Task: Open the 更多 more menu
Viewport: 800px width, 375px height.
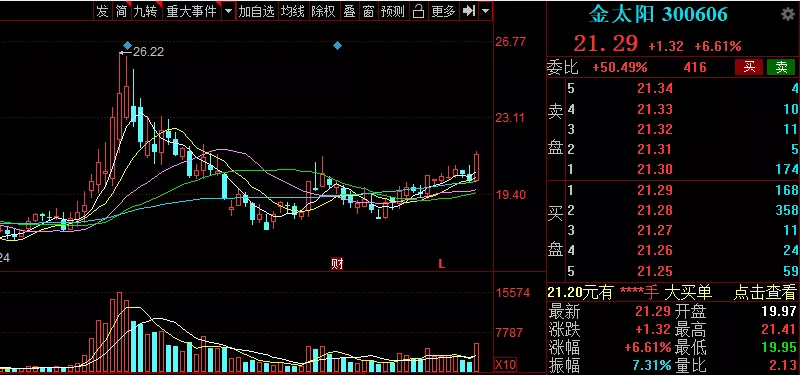Action: click(x=443, y=11)
